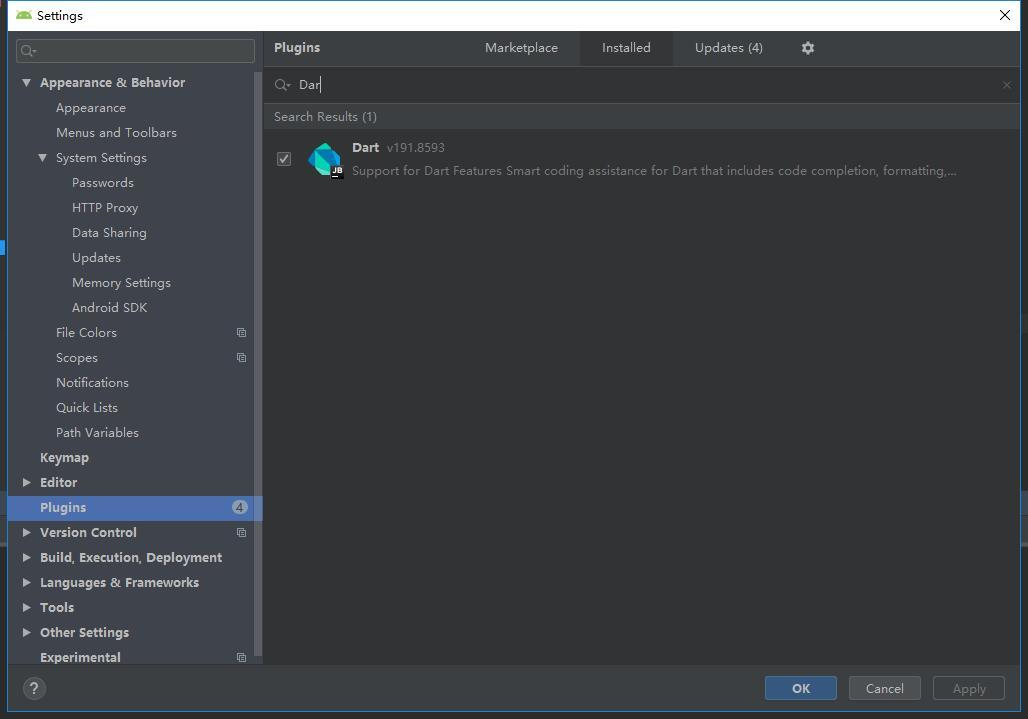Screen dimensions: 1028x719
Task: Click the Plugins update count badge
Action: (239, 507)
